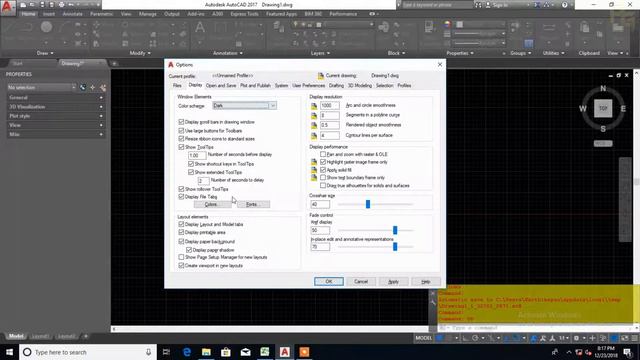Click the Xref display fade slider handle

[x=395, y=230]
